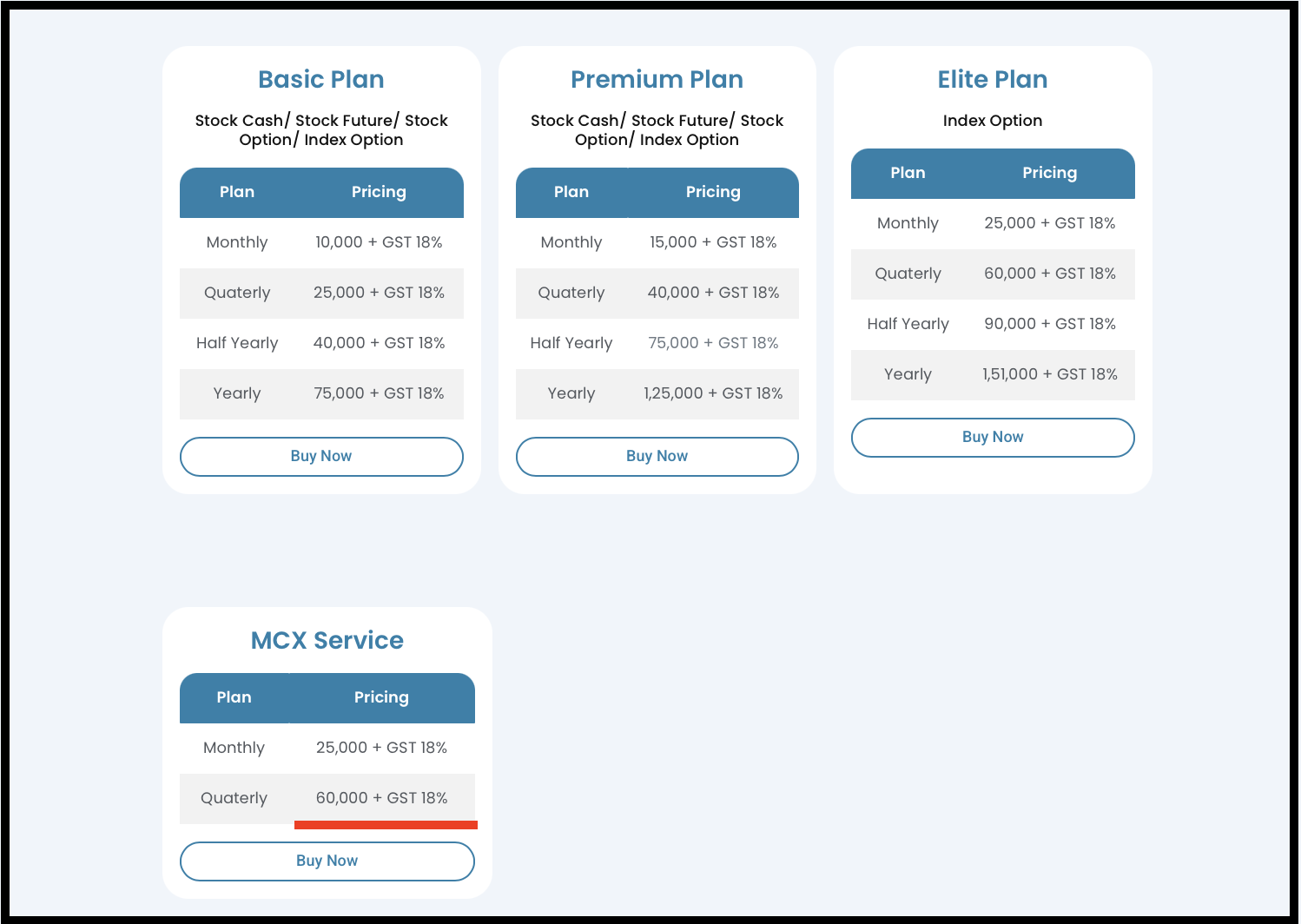Click Basic Plan yearly price 75,000 + GST 18%
The image size is (1301, 924).
tap(379, 393)
